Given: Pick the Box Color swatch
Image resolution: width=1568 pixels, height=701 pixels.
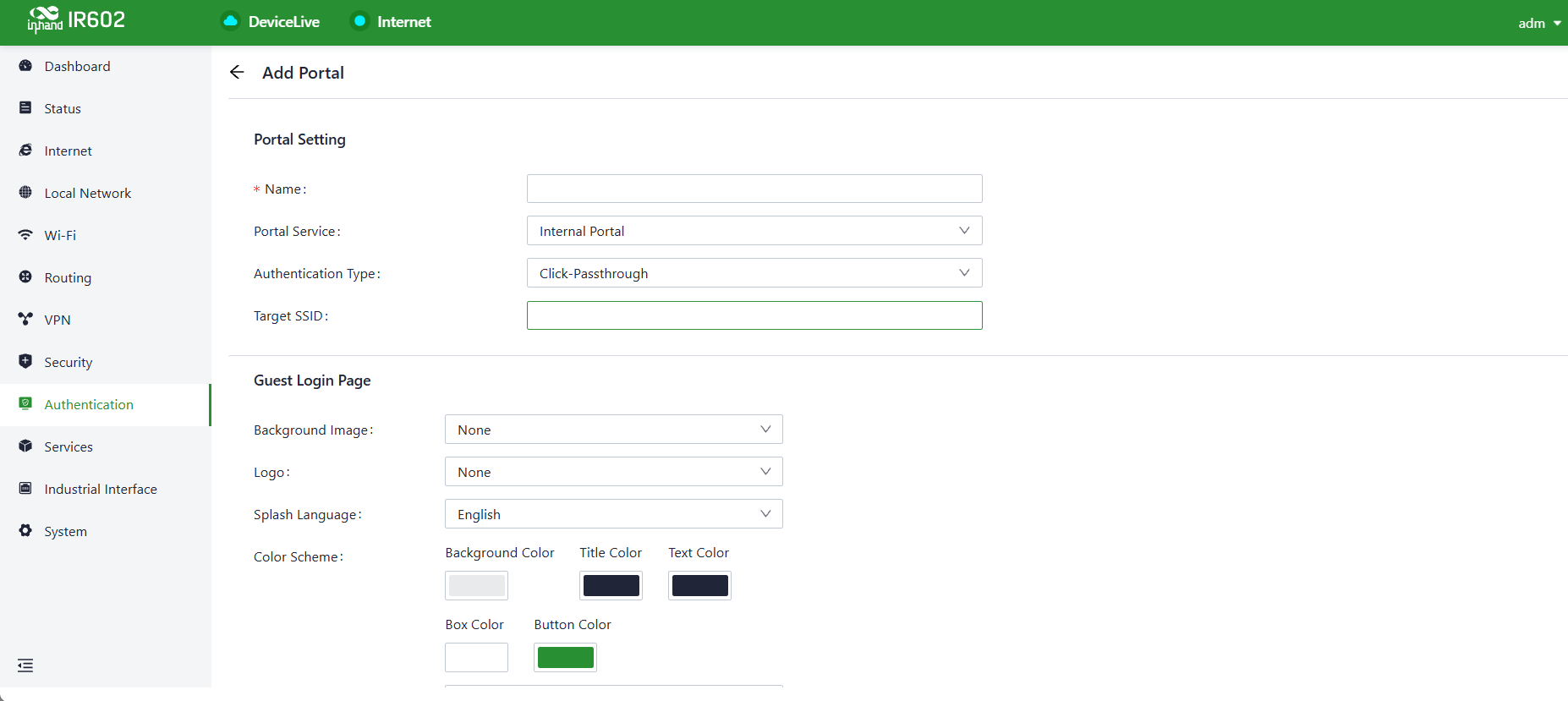Looking at the screenshot, I should [477, 658].
